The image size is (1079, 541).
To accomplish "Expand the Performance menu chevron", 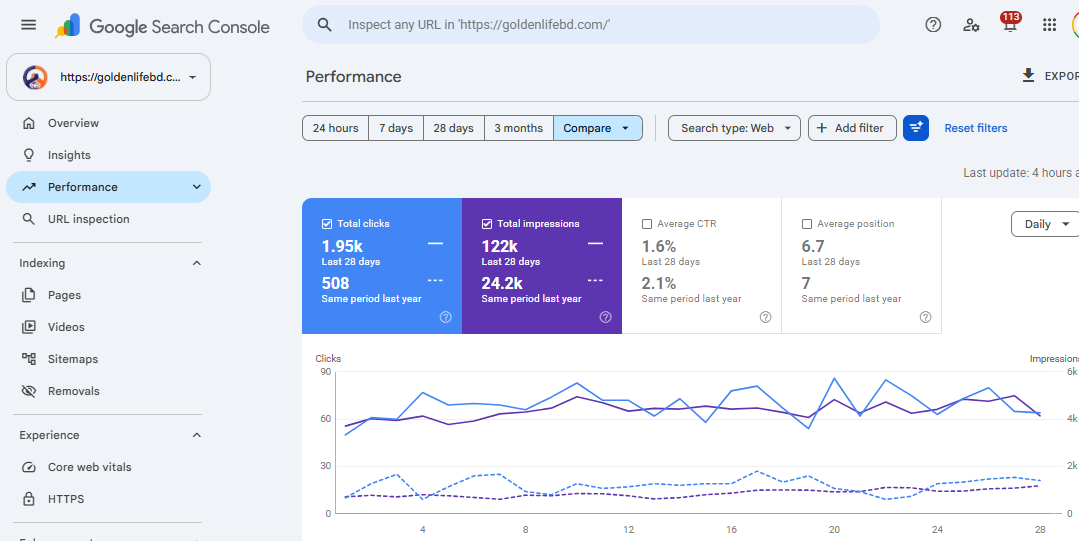I will pyautogui.click(x=197, y=187).
